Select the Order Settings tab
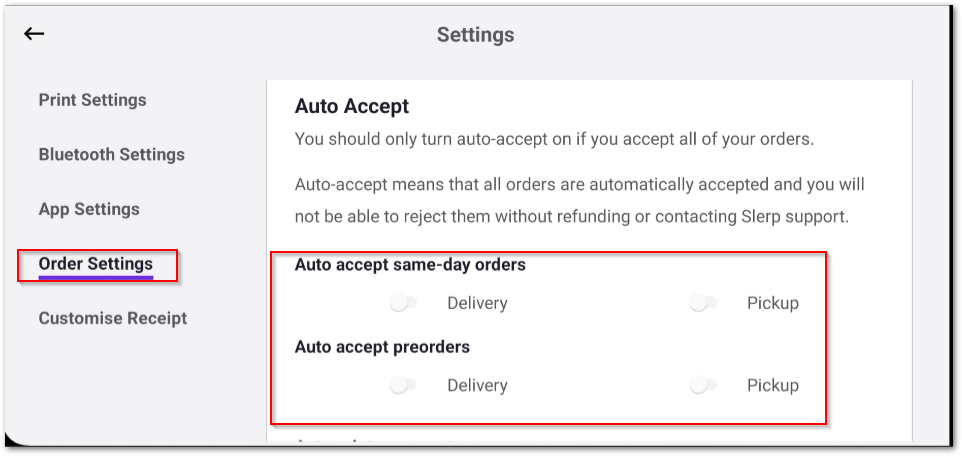 coord(96,264)
